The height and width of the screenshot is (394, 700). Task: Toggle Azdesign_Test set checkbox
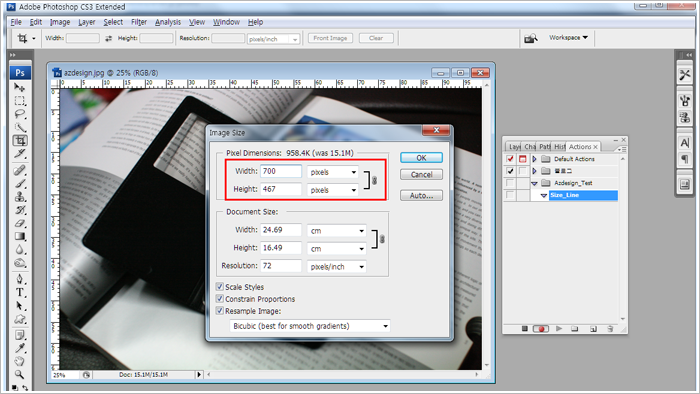pyautogui.click(x=510, y=183)
